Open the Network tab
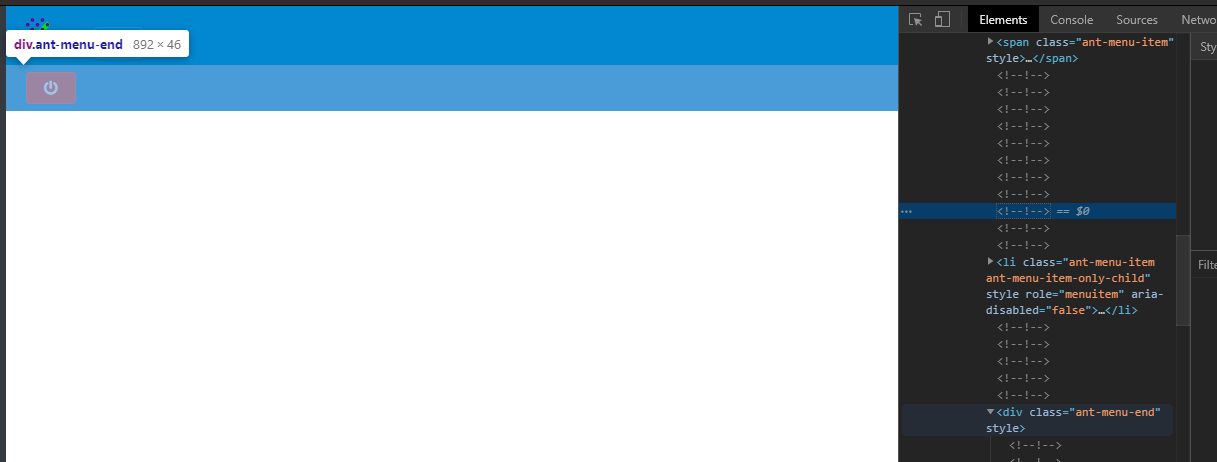Image resolution: width=1217 pixels, height=462 pixels. click(1198, 20)
